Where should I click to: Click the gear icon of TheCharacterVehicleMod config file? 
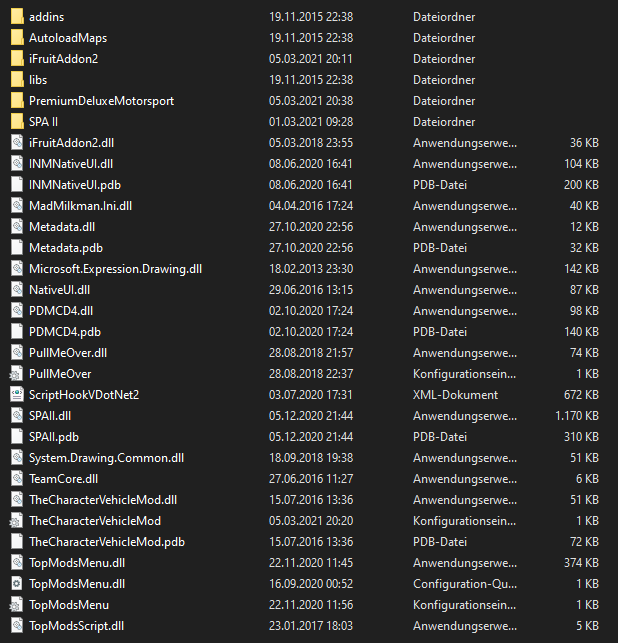coord(16,521)
